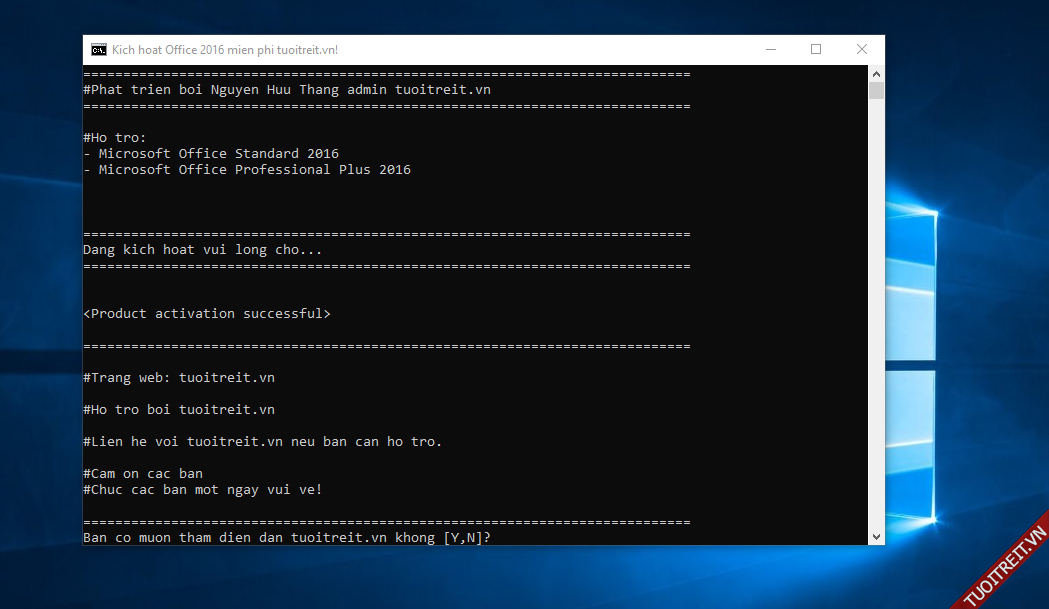This screenshot has width=1049, height=609.
Task: Click the '#Ho tro boi tuoitreit.vn' line
Action: point(179,410)
